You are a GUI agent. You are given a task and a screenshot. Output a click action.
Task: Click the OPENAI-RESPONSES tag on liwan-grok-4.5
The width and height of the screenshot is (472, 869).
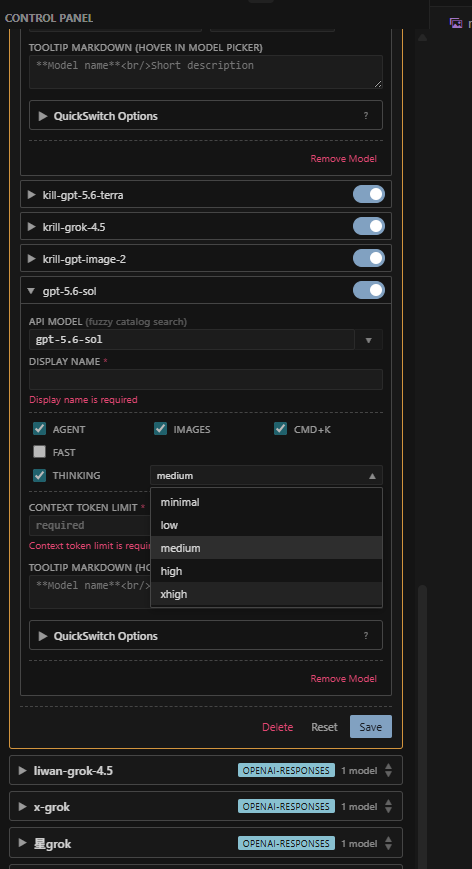point(286,770)
